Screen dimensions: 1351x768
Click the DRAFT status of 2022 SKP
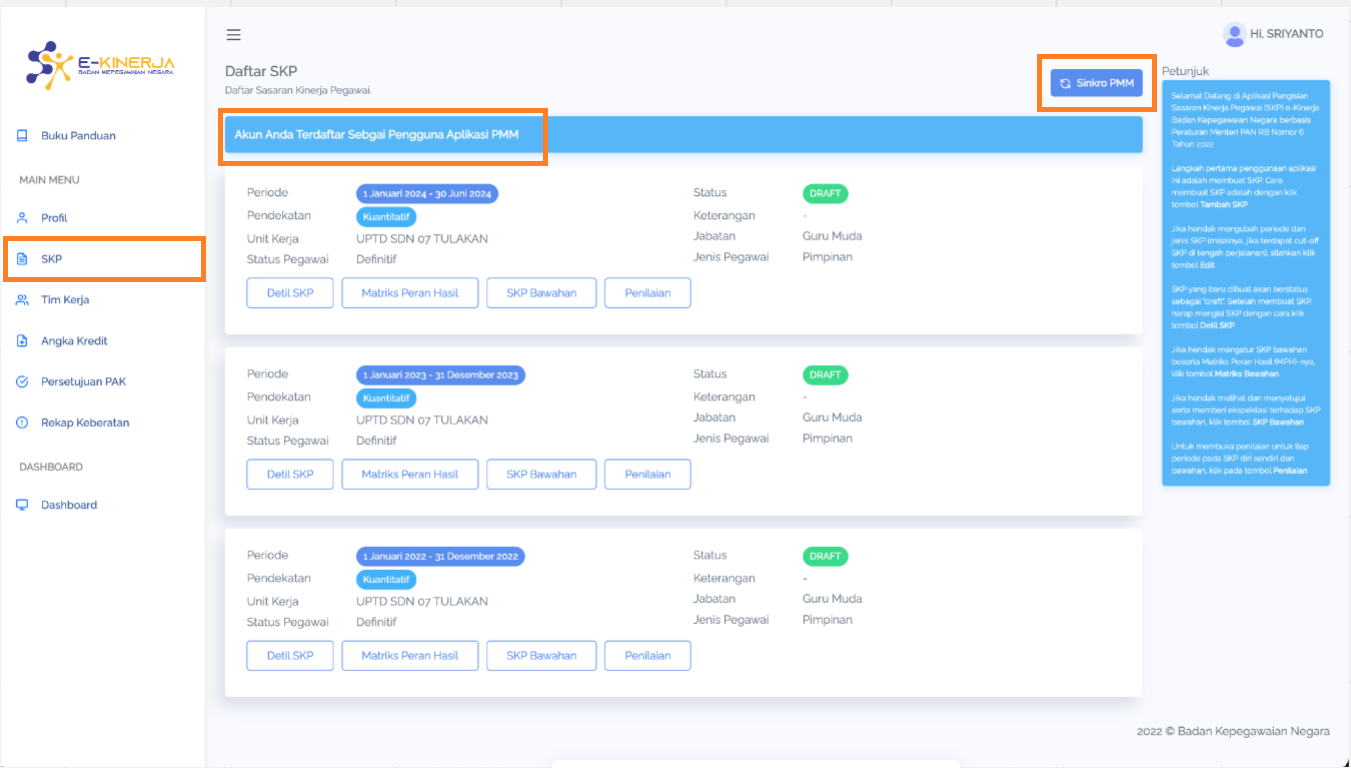825,556
